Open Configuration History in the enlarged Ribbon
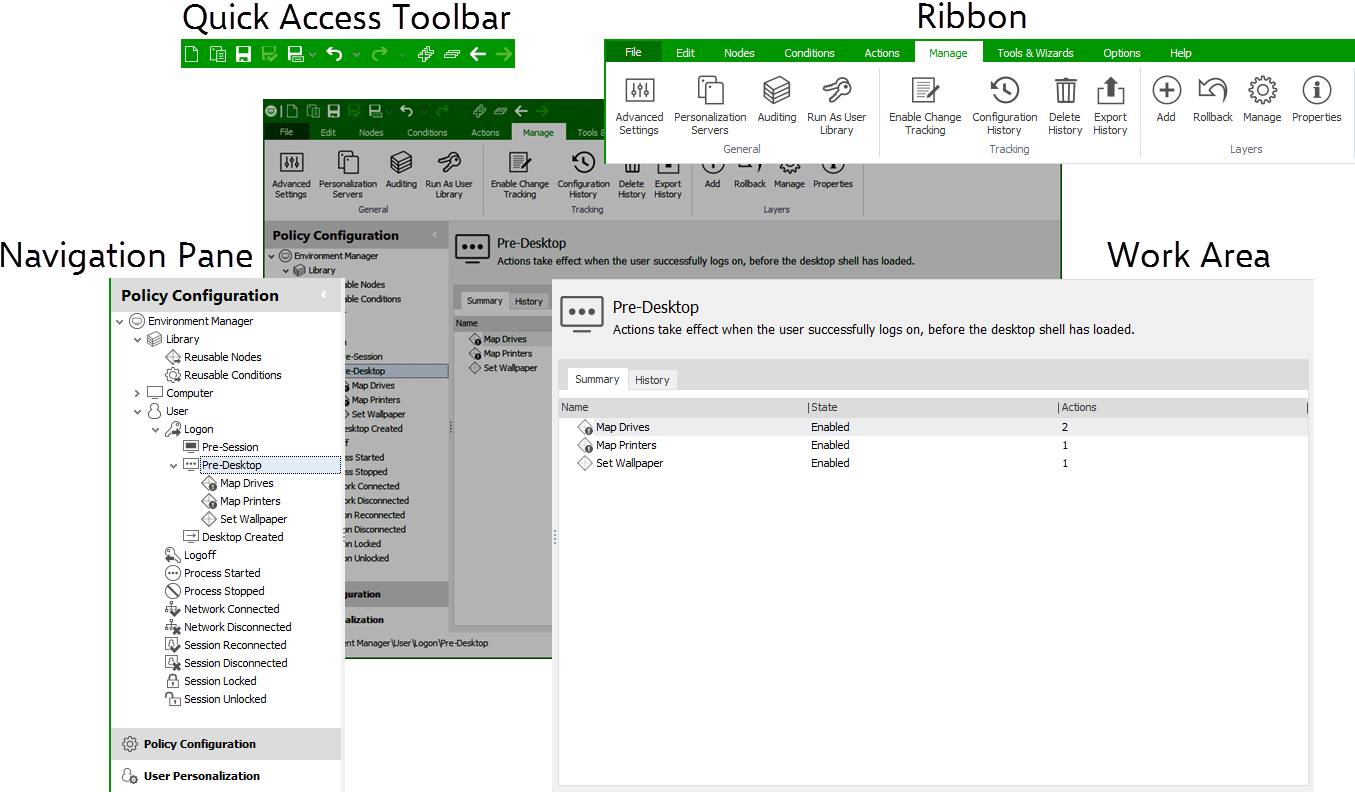This screenshot has height=792, width=1355. 1005,106
